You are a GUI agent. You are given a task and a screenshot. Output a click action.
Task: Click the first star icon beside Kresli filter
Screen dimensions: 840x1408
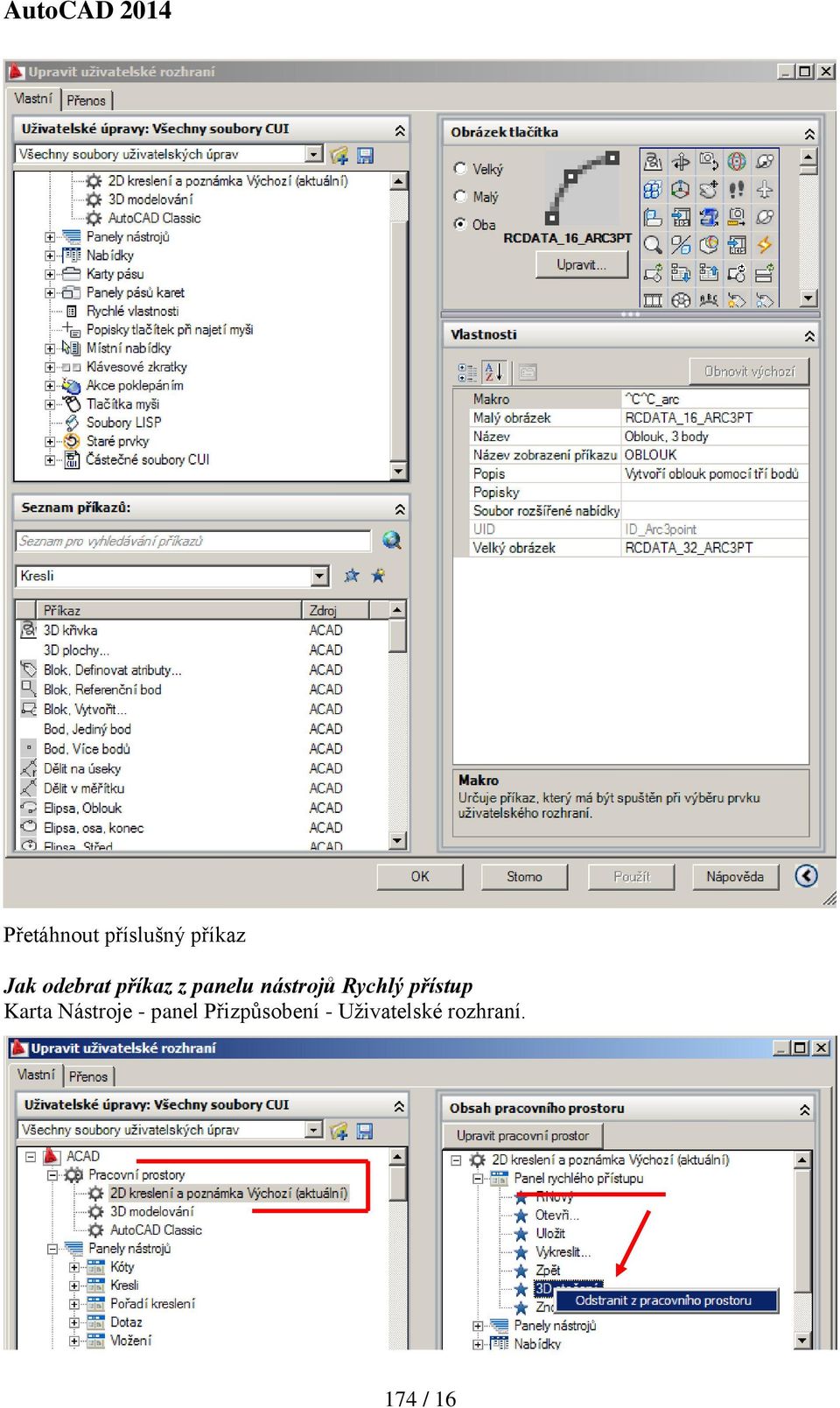click(352, 576)
